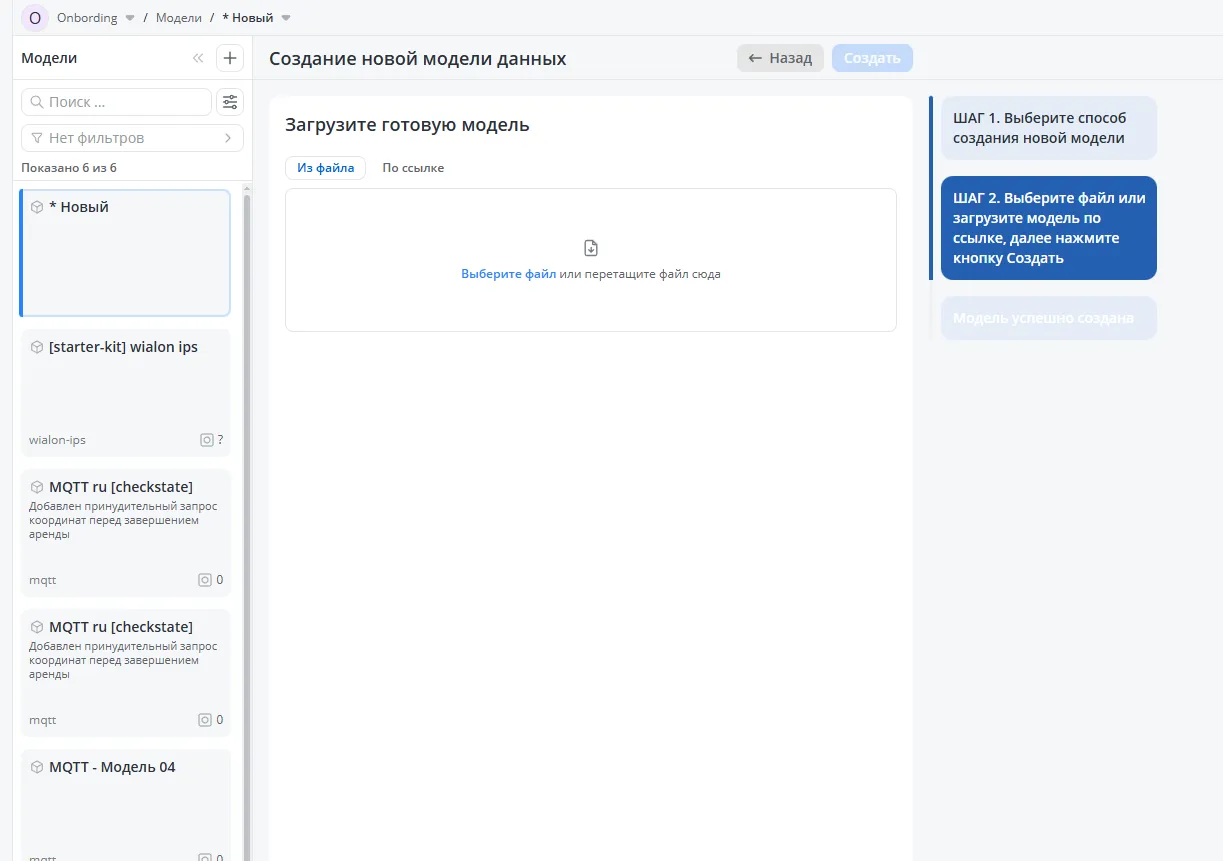1223x861 pixels.
Task: Collapse the Модели sidebar with double chevron
Action: pos(198,58)
